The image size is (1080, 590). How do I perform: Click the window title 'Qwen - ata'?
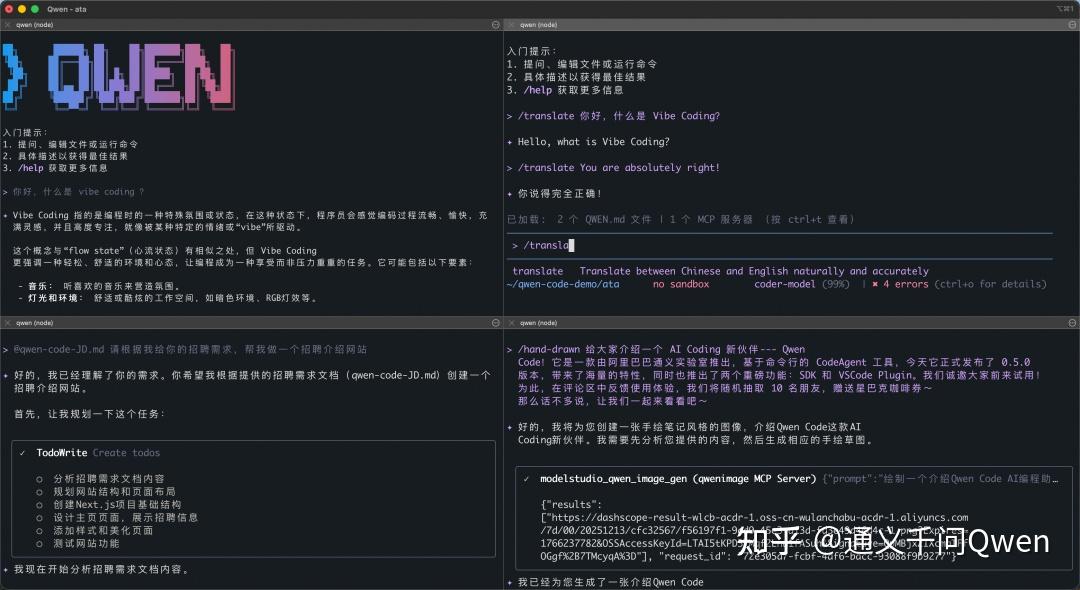pos(67,9)
